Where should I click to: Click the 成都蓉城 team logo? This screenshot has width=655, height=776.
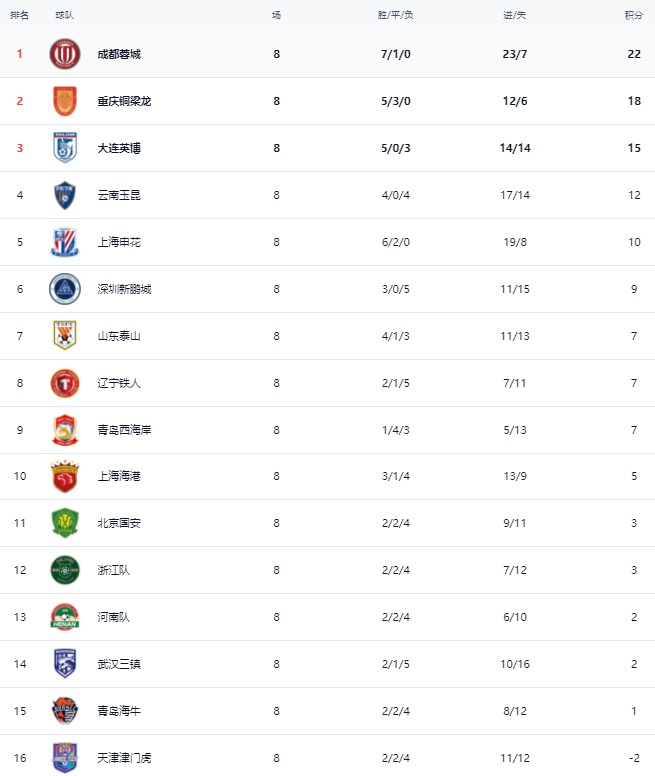click(65, 54)
